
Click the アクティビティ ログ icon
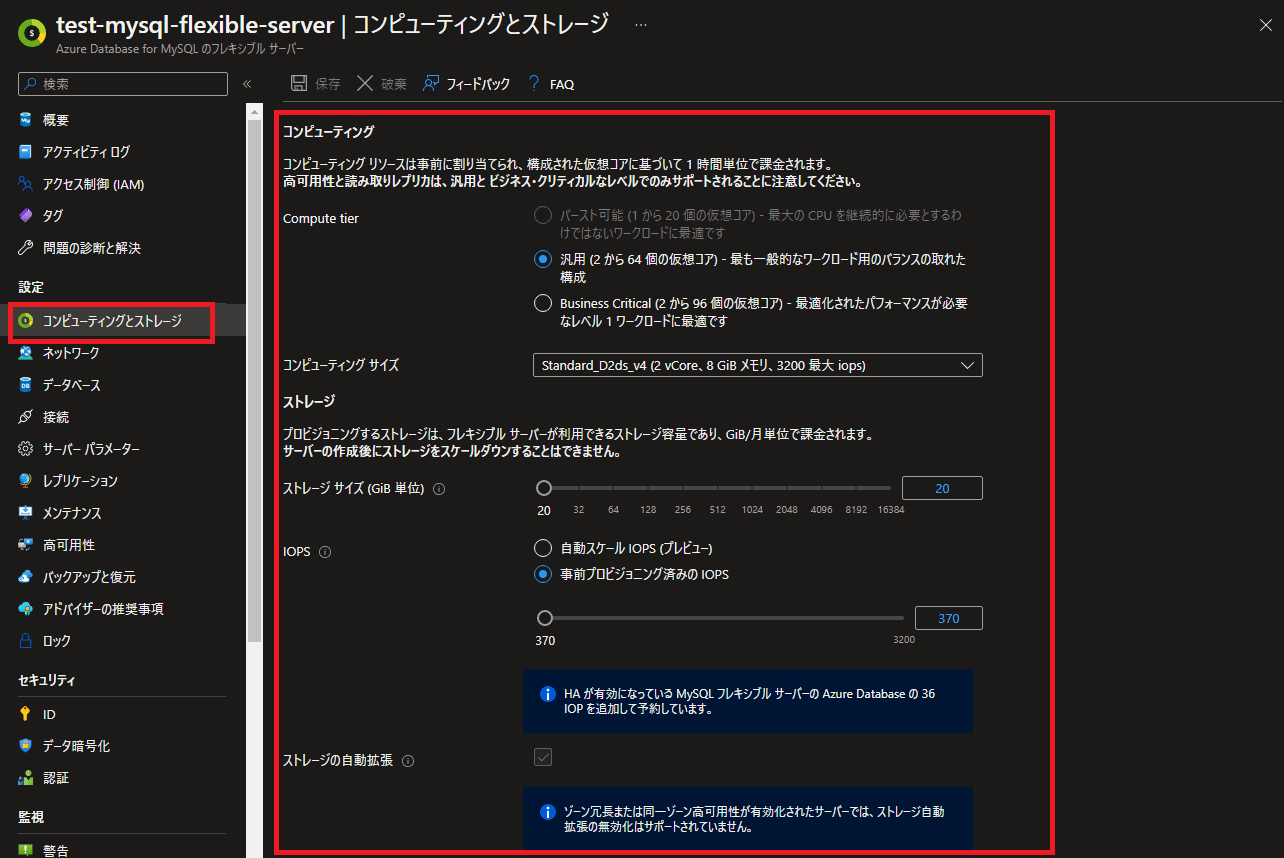pos(26,152)
